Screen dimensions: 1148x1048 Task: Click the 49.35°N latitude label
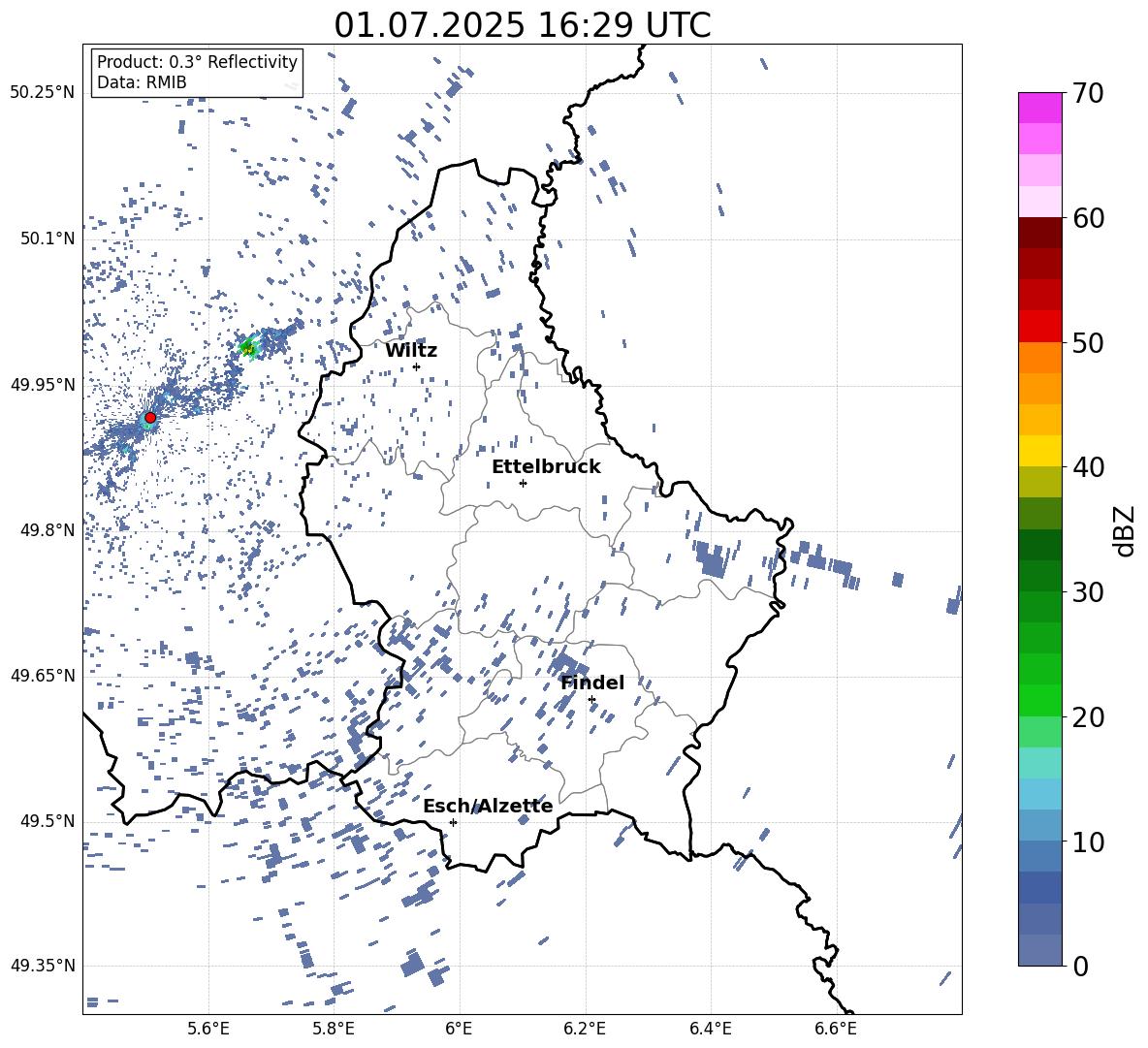coord(43,966)
